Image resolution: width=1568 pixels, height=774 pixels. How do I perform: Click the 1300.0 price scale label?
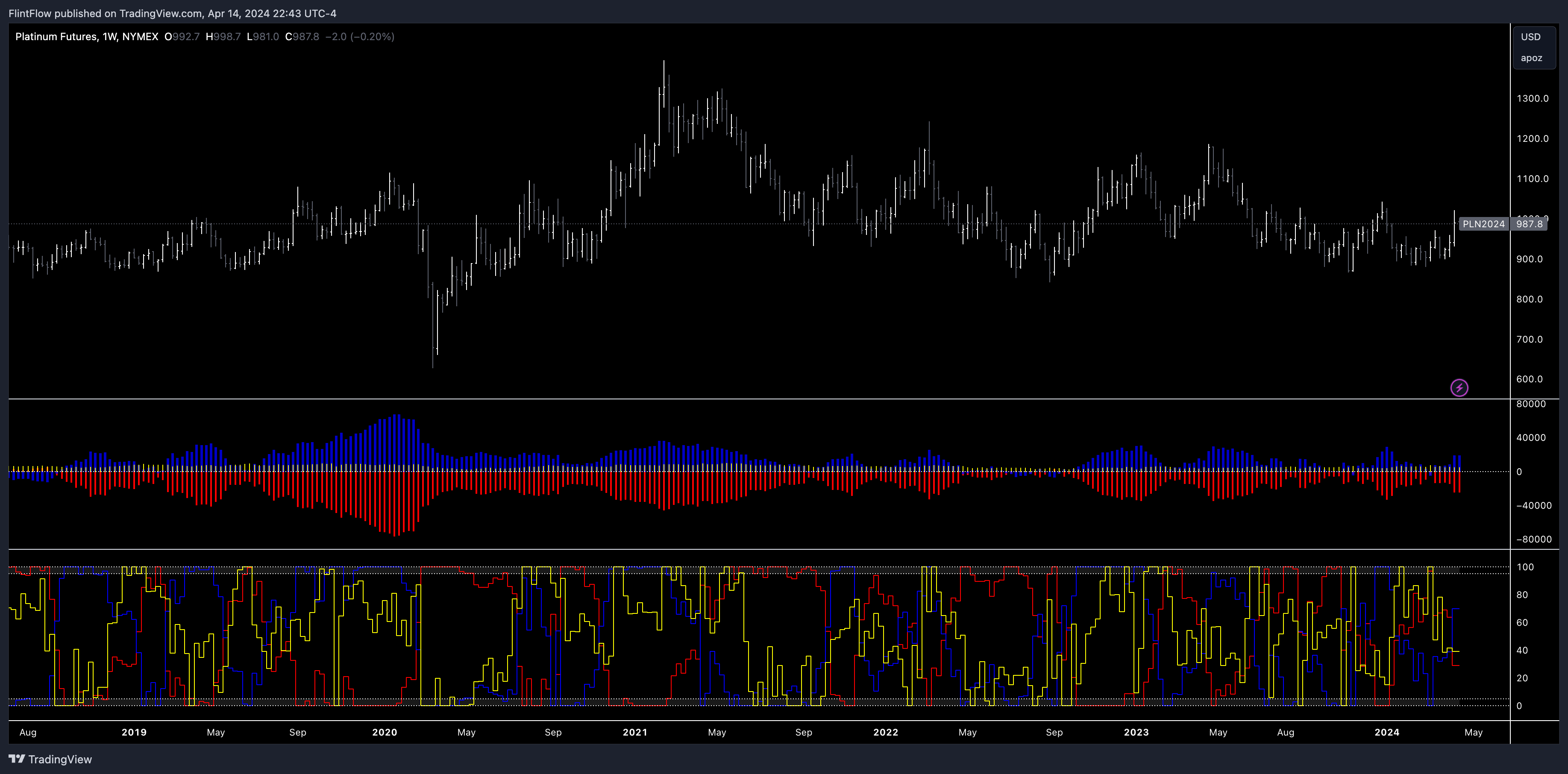click(1532, 99)
